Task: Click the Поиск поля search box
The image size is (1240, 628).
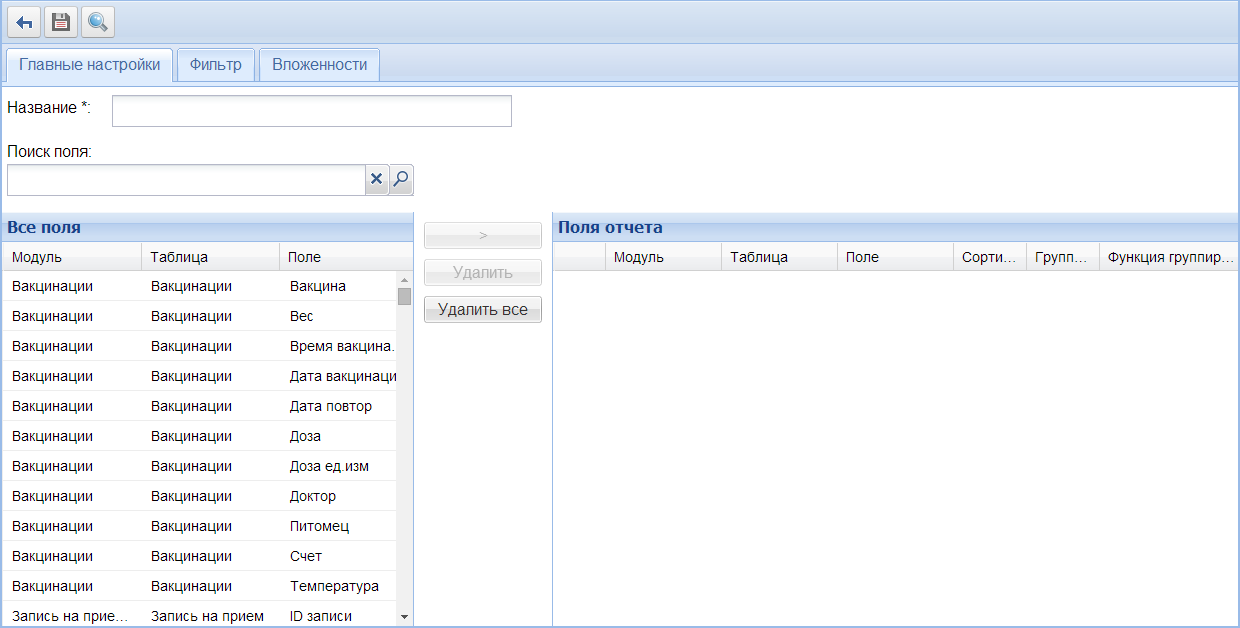Action: tap(186, 180)
